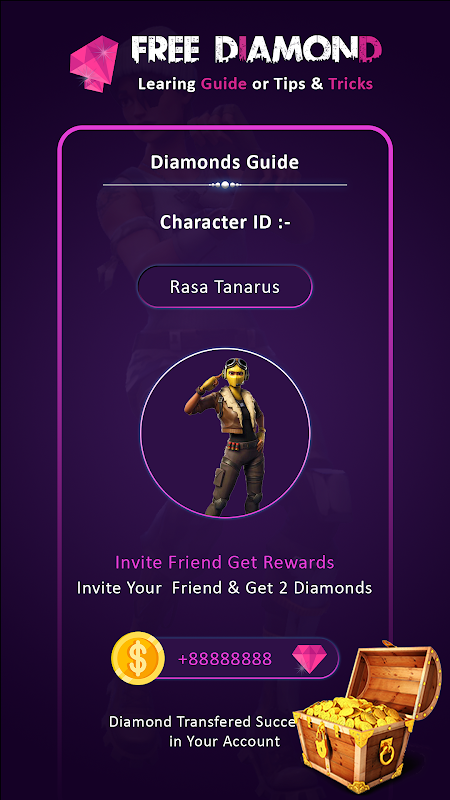The height and width of the screenshot is (800, 450).
Task: Tap the Diamond Transfered Successfully message
Action: pyautogui.click(x=203, y=731)
